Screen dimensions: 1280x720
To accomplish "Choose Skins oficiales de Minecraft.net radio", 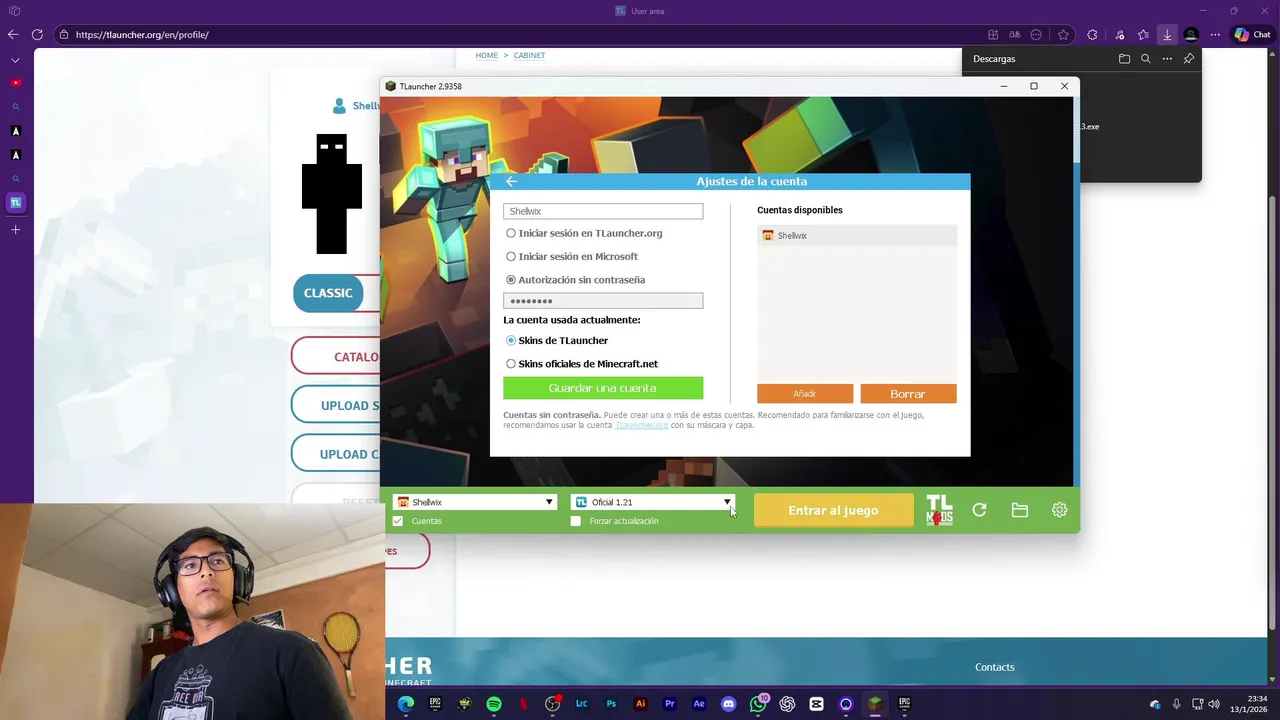I will pos(511,364).
